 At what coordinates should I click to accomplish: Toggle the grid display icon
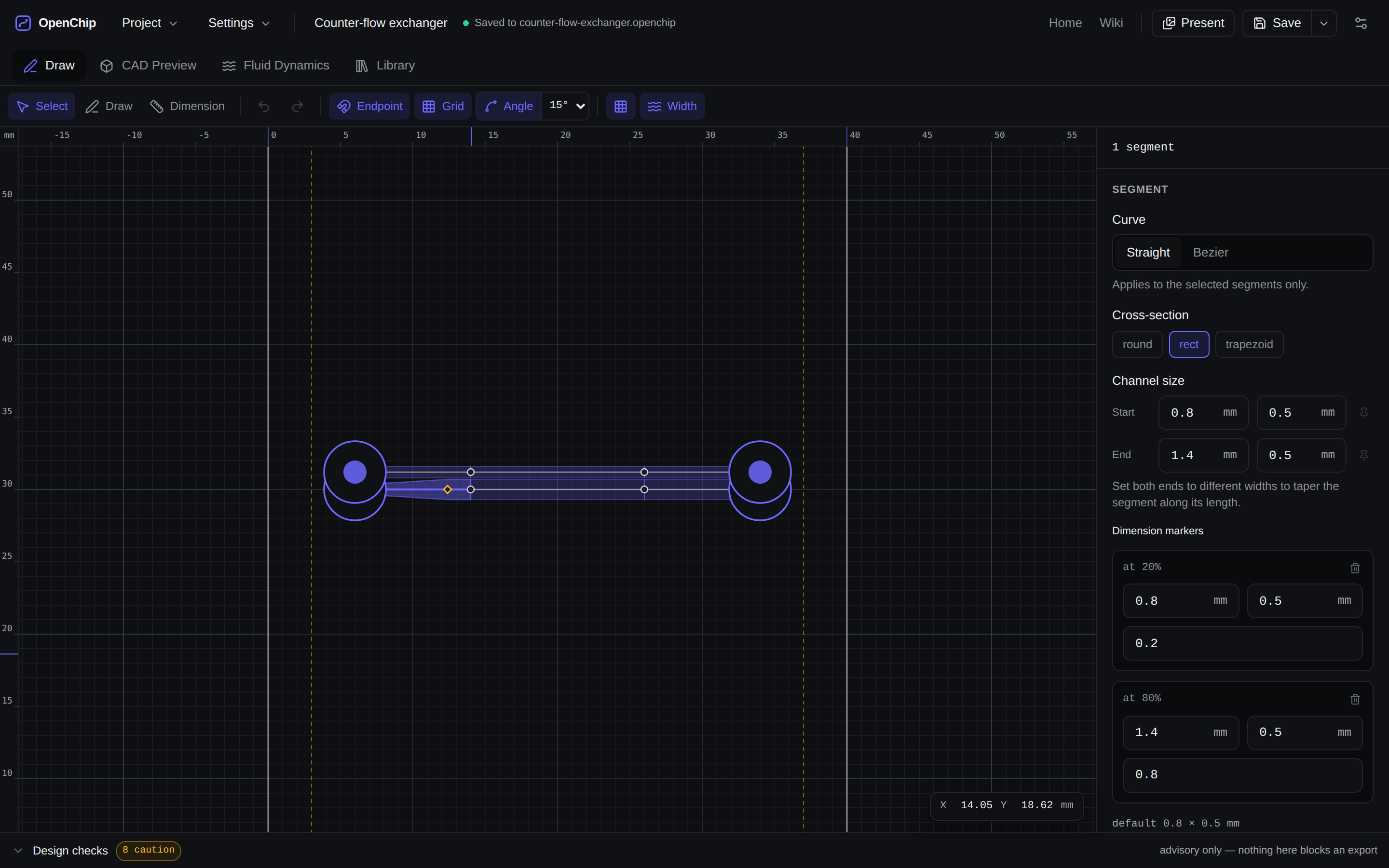pyautogui.click(x=620, y=106)
